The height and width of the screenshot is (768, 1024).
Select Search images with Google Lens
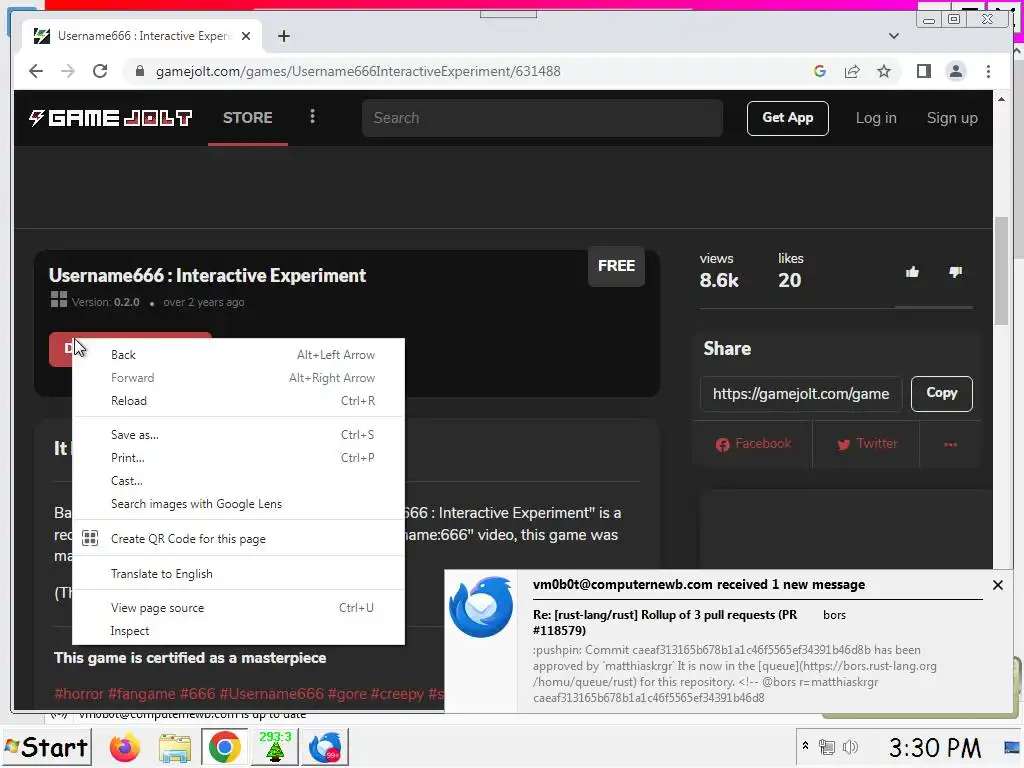point(238,504)
